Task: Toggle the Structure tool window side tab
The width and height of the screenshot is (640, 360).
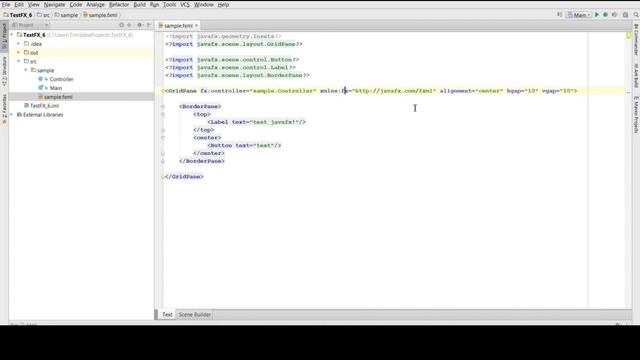Action: (x=4, y=71)
